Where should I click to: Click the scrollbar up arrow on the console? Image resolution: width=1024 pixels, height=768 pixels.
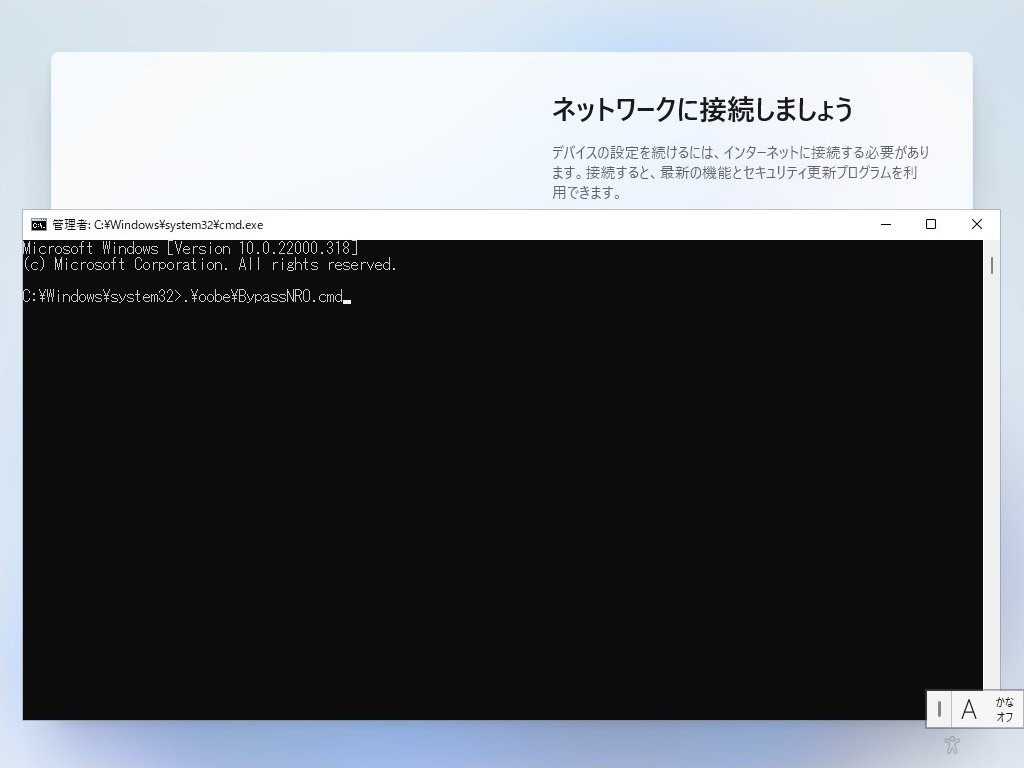(991, 243)
